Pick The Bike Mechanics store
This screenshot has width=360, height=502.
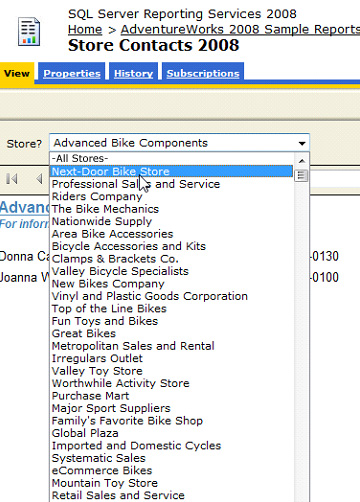pos(172,209)
